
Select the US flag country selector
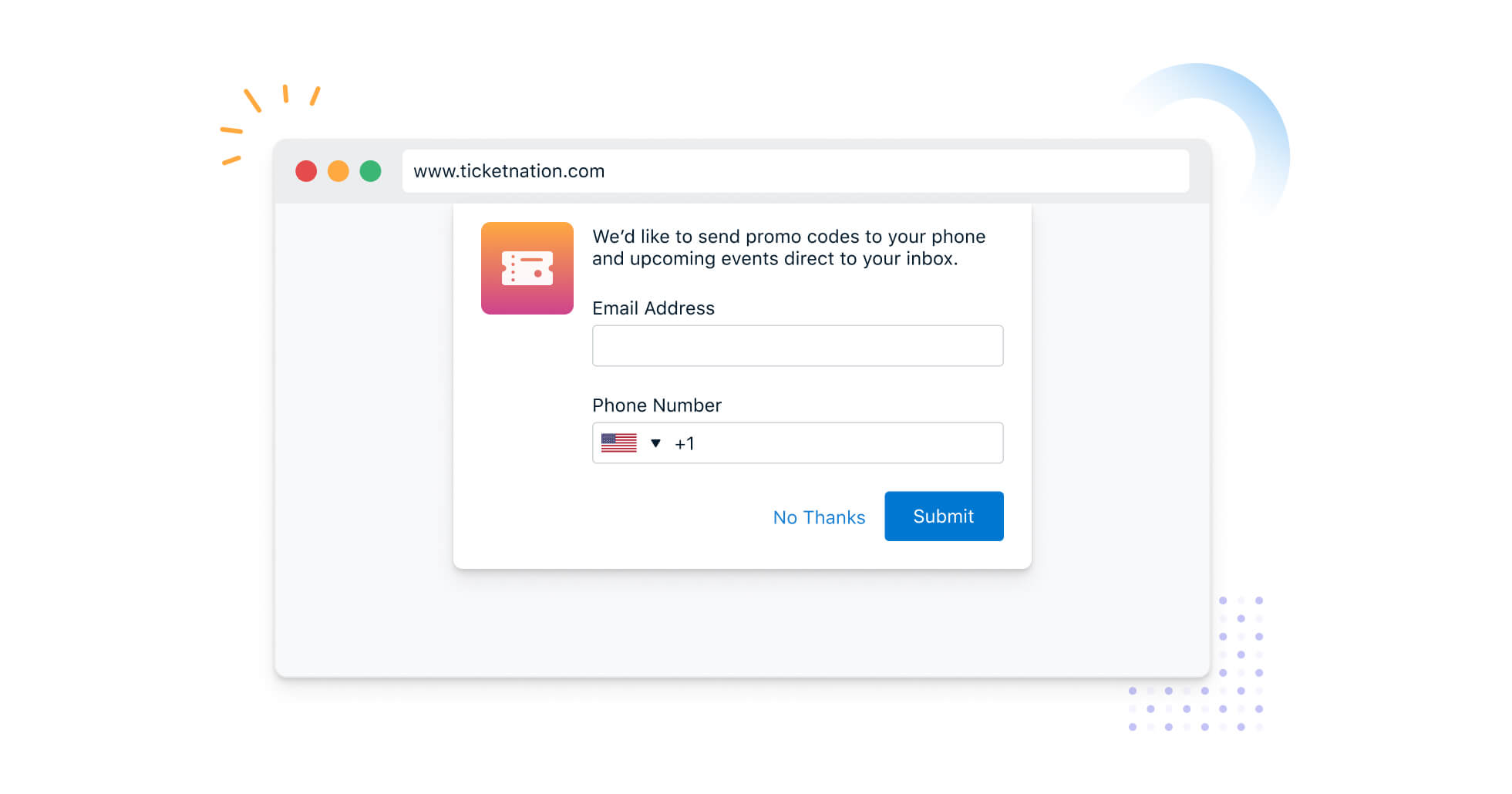pyautogui.click(x=618, y=442)
